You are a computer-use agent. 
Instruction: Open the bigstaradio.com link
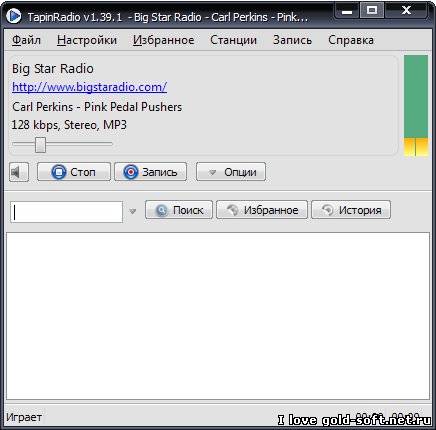[x=89, y=87]
